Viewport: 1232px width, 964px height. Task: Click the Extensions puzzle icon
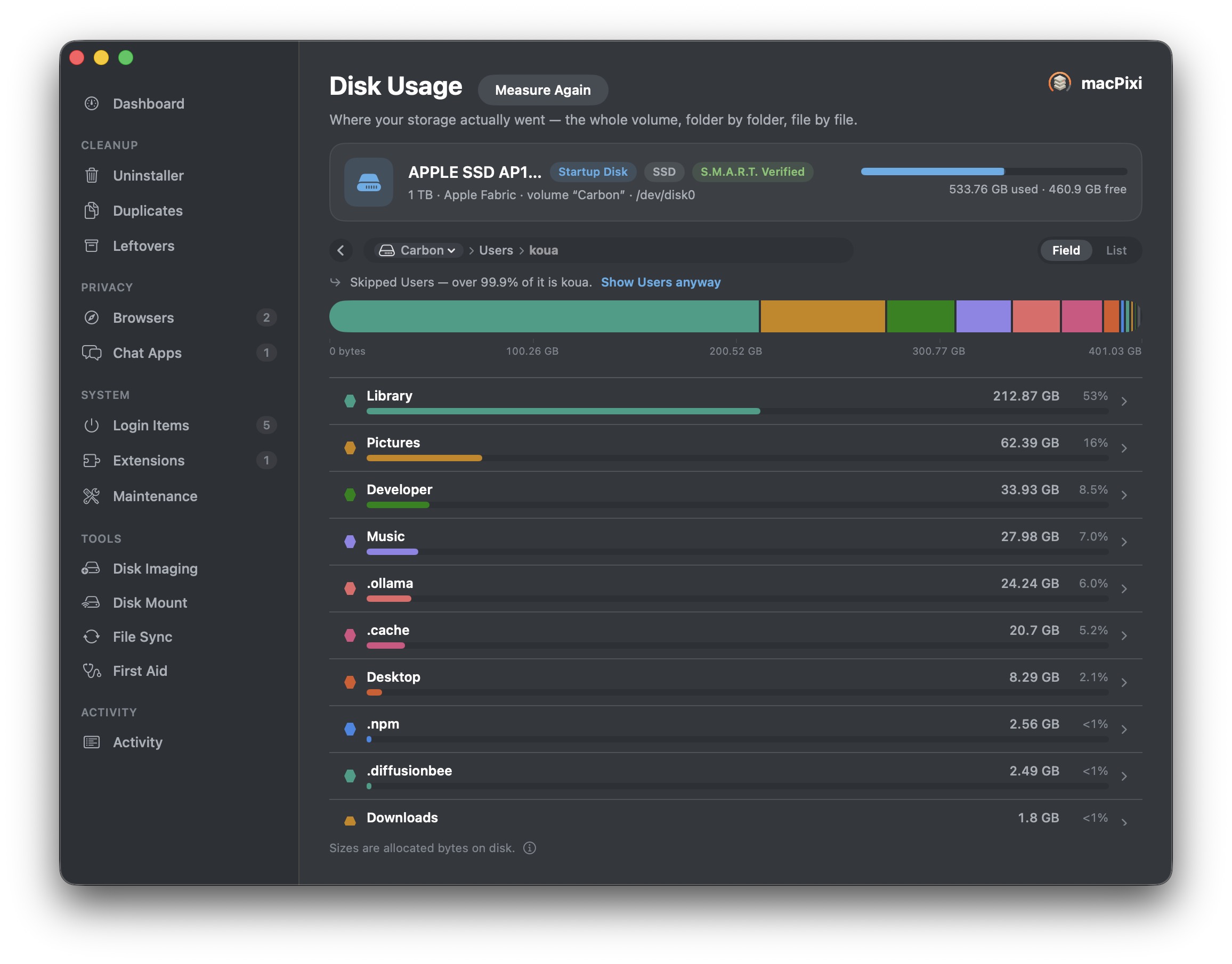click(92, 461)
